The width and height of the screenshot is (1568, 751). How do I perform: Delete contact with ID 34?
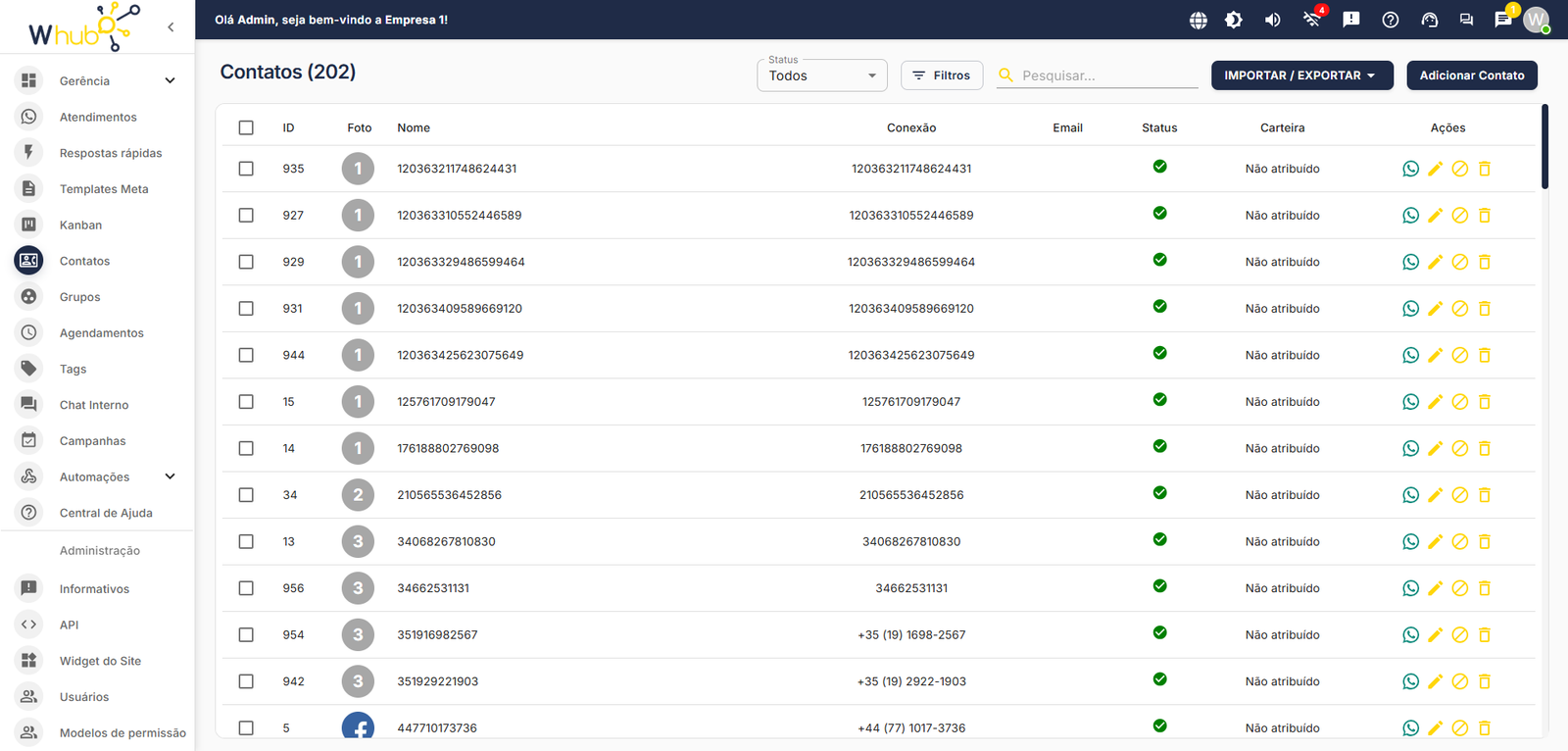coord(1484,495)
